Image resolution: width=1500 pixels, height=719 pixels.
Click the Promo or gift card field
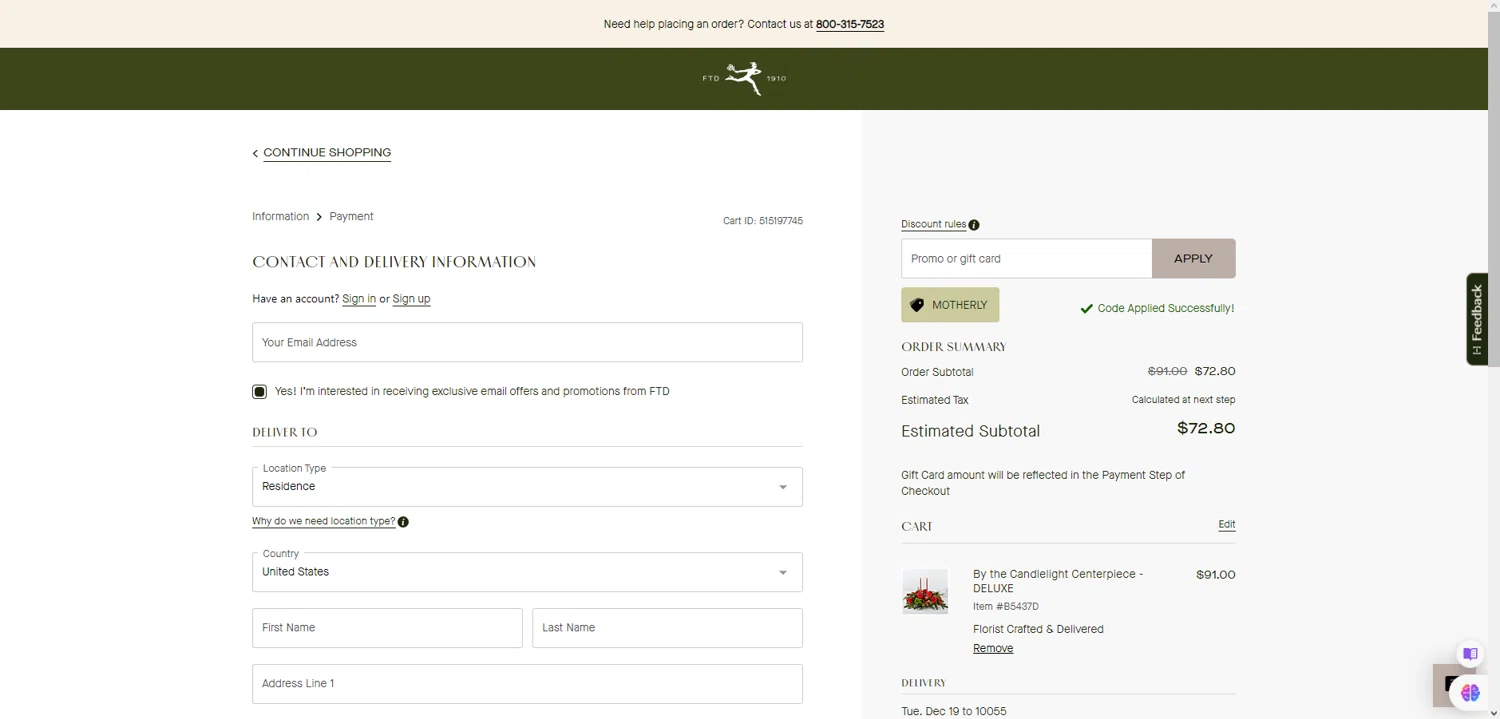point(1026,258)
